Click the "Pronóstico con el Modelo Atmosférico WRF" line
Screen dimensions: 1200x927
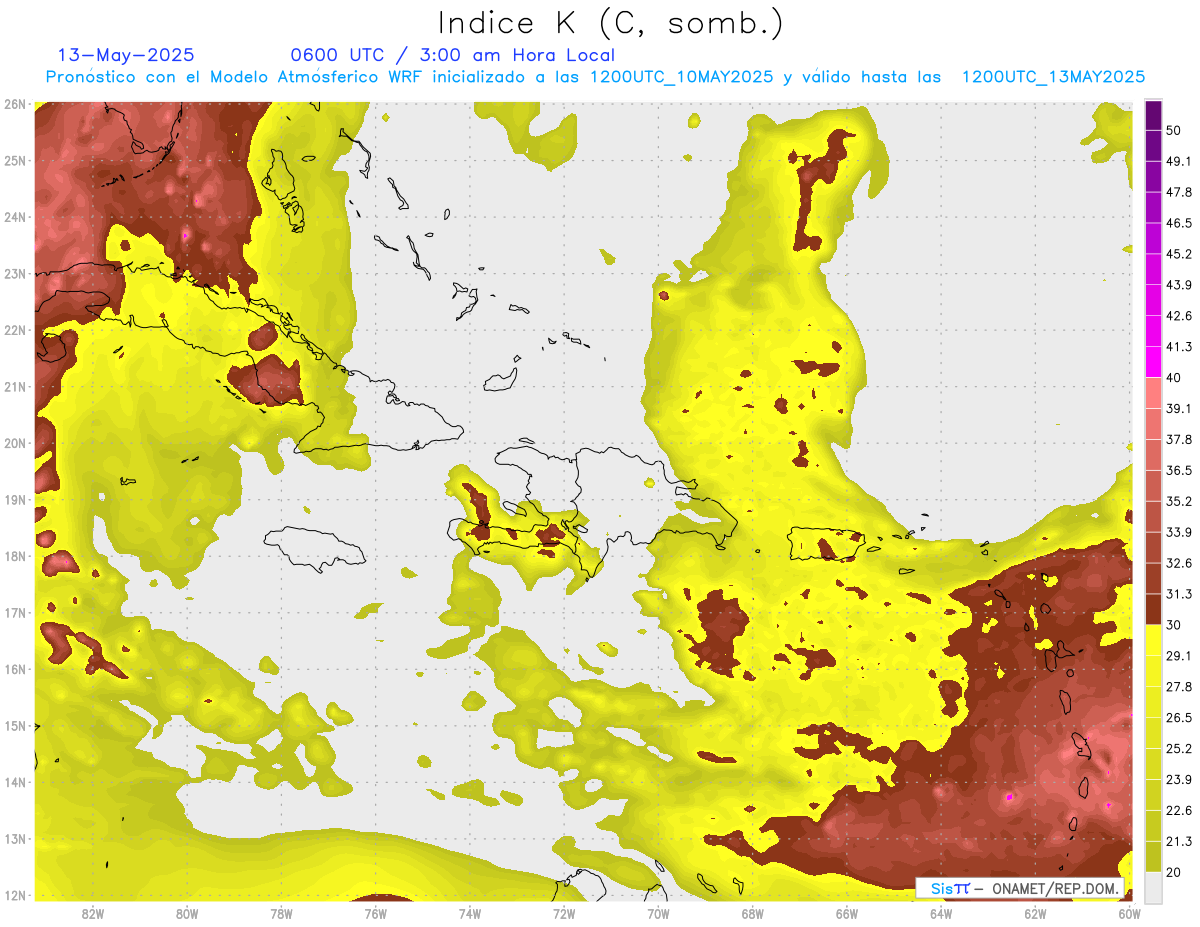[x=595, y=77]
